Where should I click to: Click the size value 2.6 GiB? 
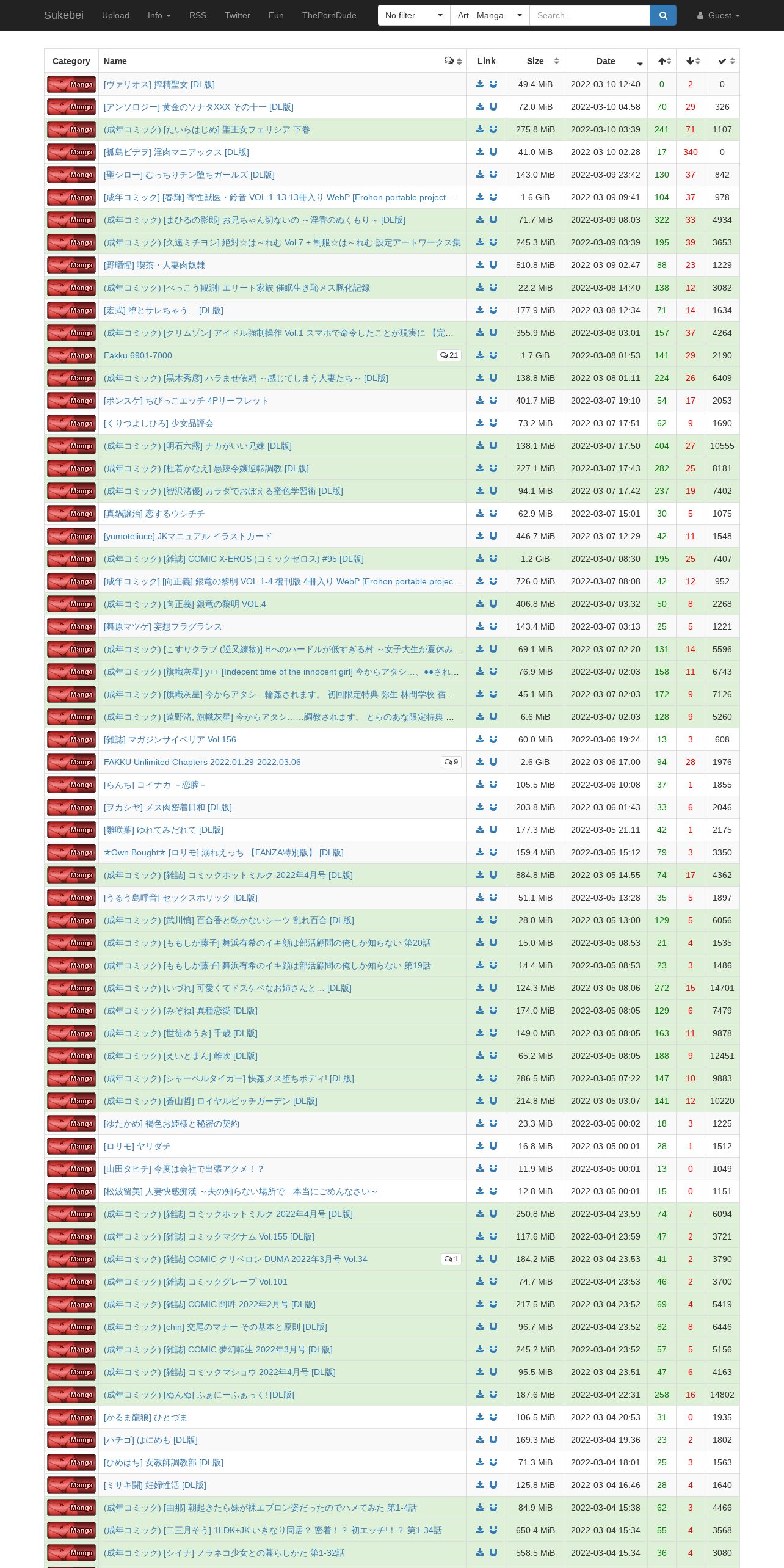(x=535, y=762)
